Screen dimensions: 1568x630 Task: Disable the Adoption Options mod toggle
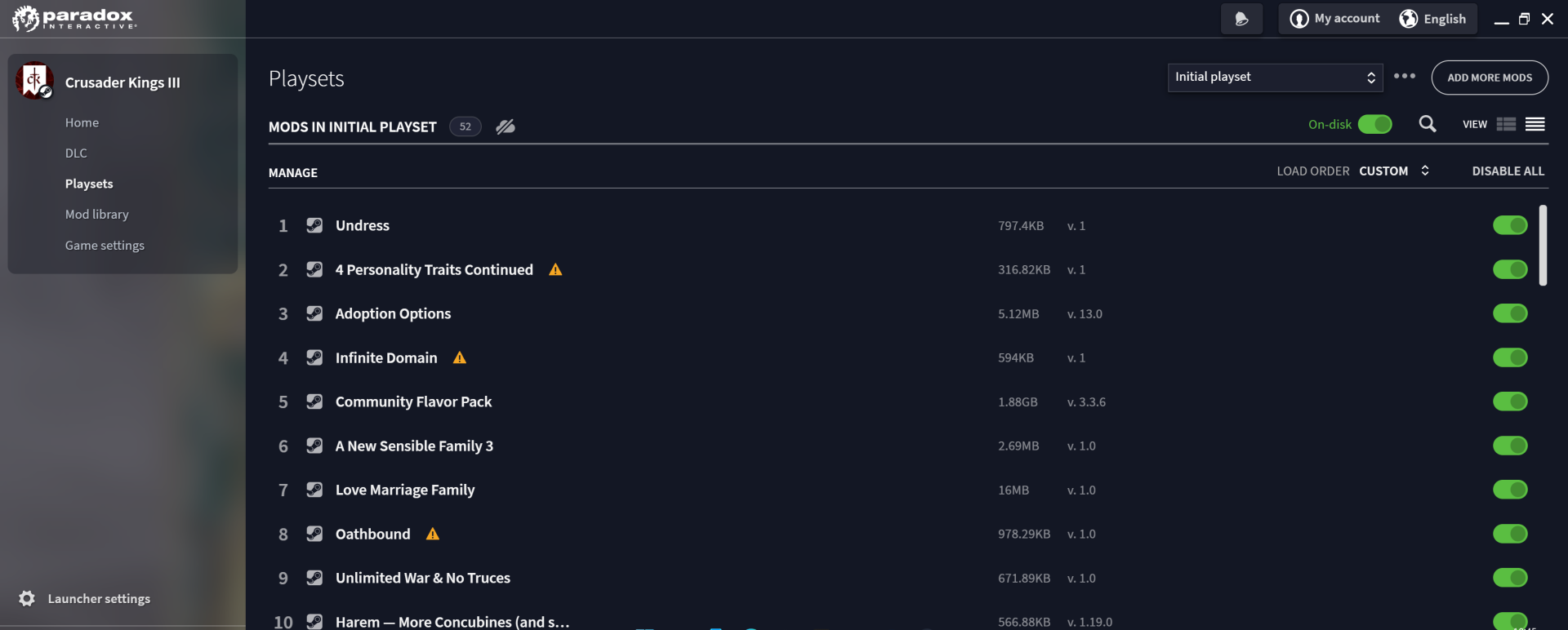[1510, 313]
